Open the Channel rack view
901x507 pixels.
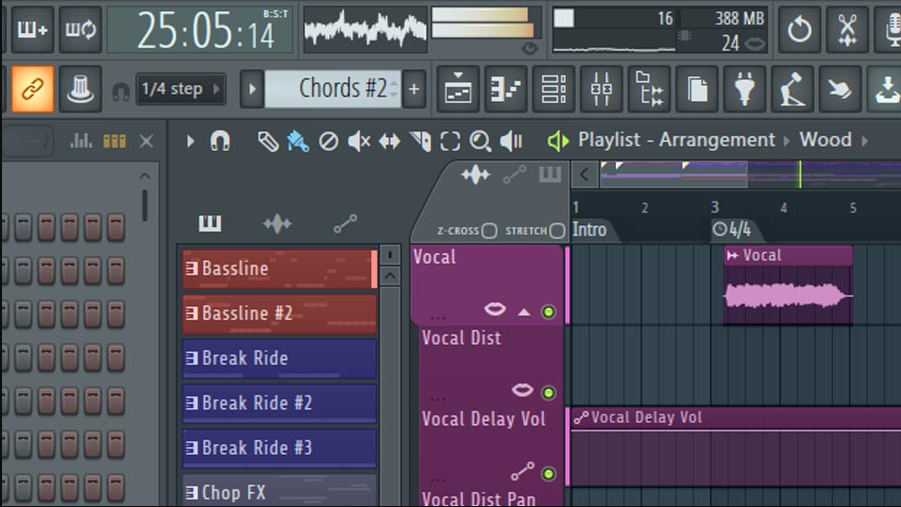[553, 89]
